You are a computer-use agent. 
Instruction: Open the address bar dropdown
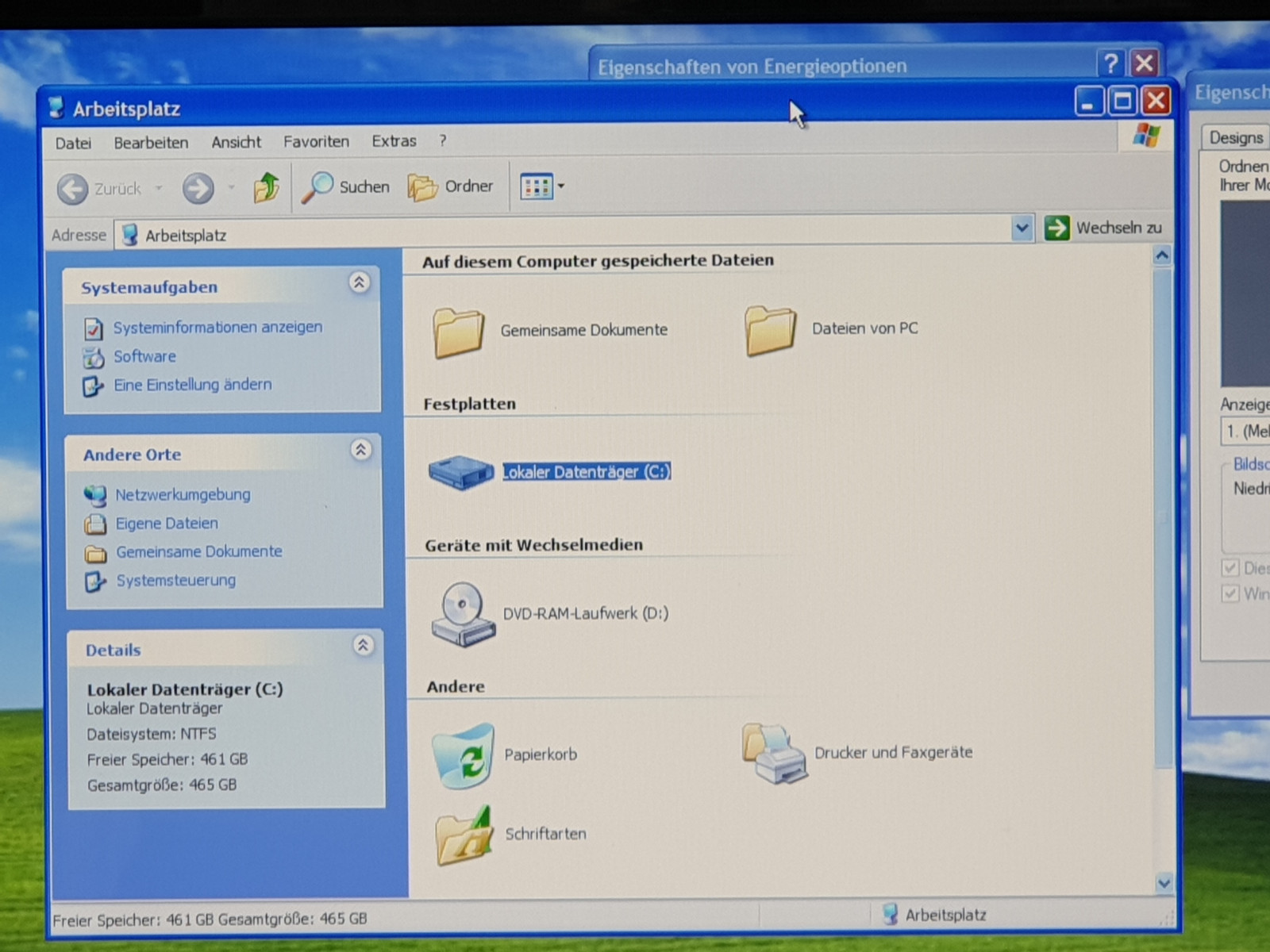click(1022, 229)
